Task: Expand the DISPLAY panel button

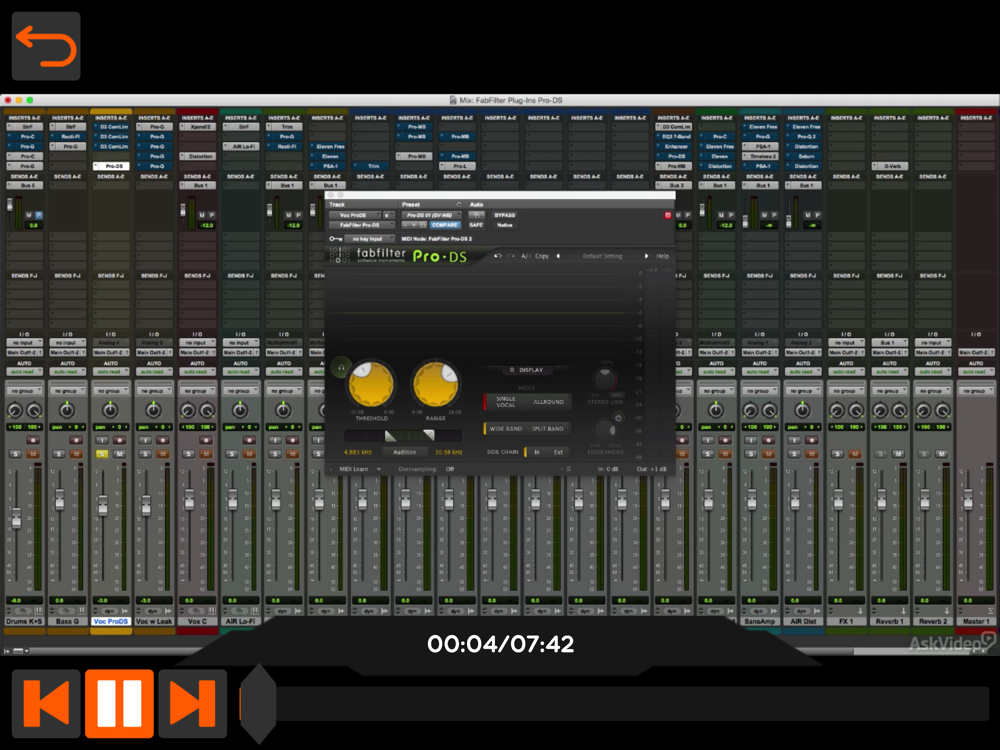Action: coord(526,370)
